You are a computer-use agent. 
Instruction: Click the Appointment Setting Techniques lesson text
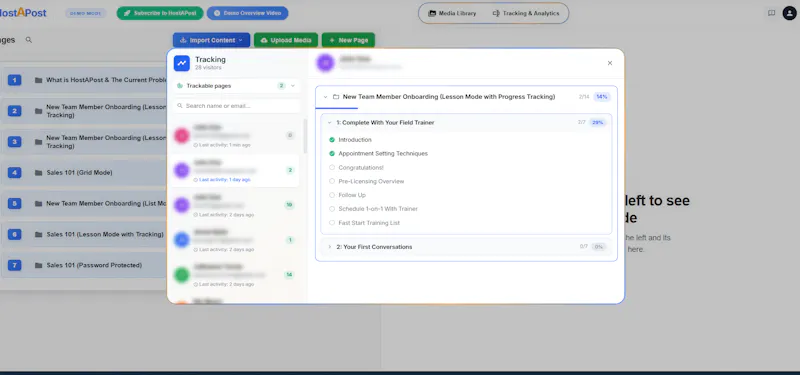click(383, 154)
